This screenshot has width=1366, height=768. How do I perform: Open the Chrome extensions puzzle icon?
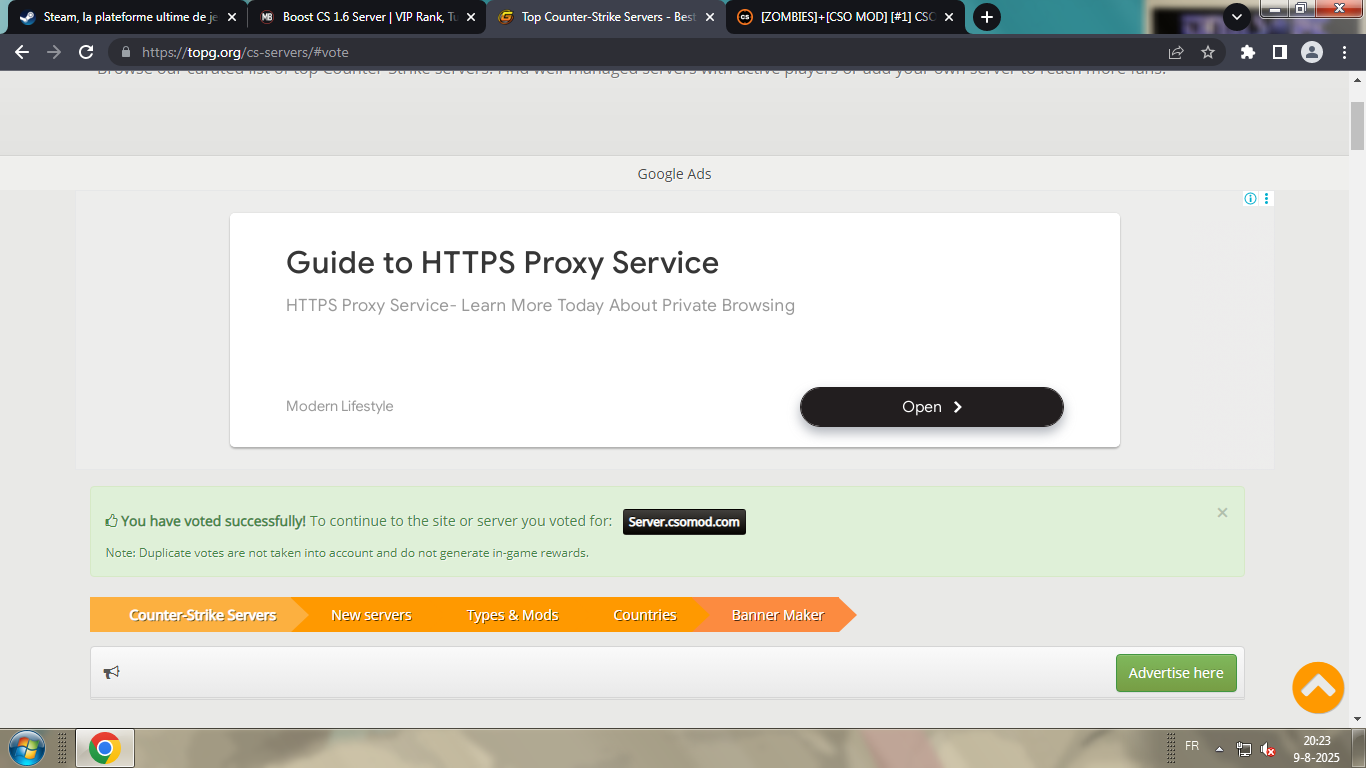1247,52
